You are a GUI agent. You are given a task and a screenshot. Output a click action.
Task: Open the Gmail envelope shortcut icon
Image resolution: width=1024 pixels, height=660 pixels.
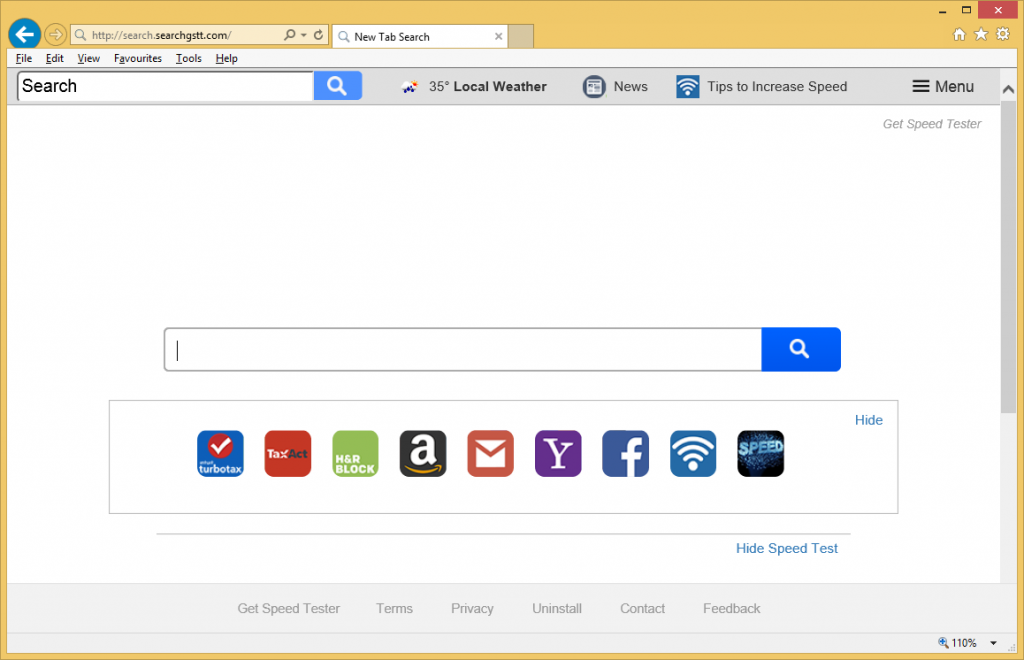pyautogui.click(x=490, y=453)
